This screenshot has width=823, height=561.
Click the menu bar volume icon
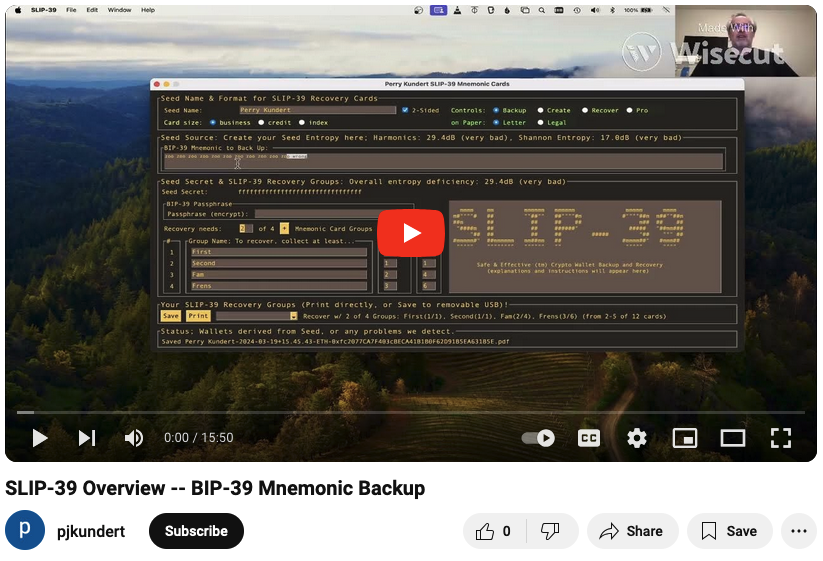pos(595,10)
